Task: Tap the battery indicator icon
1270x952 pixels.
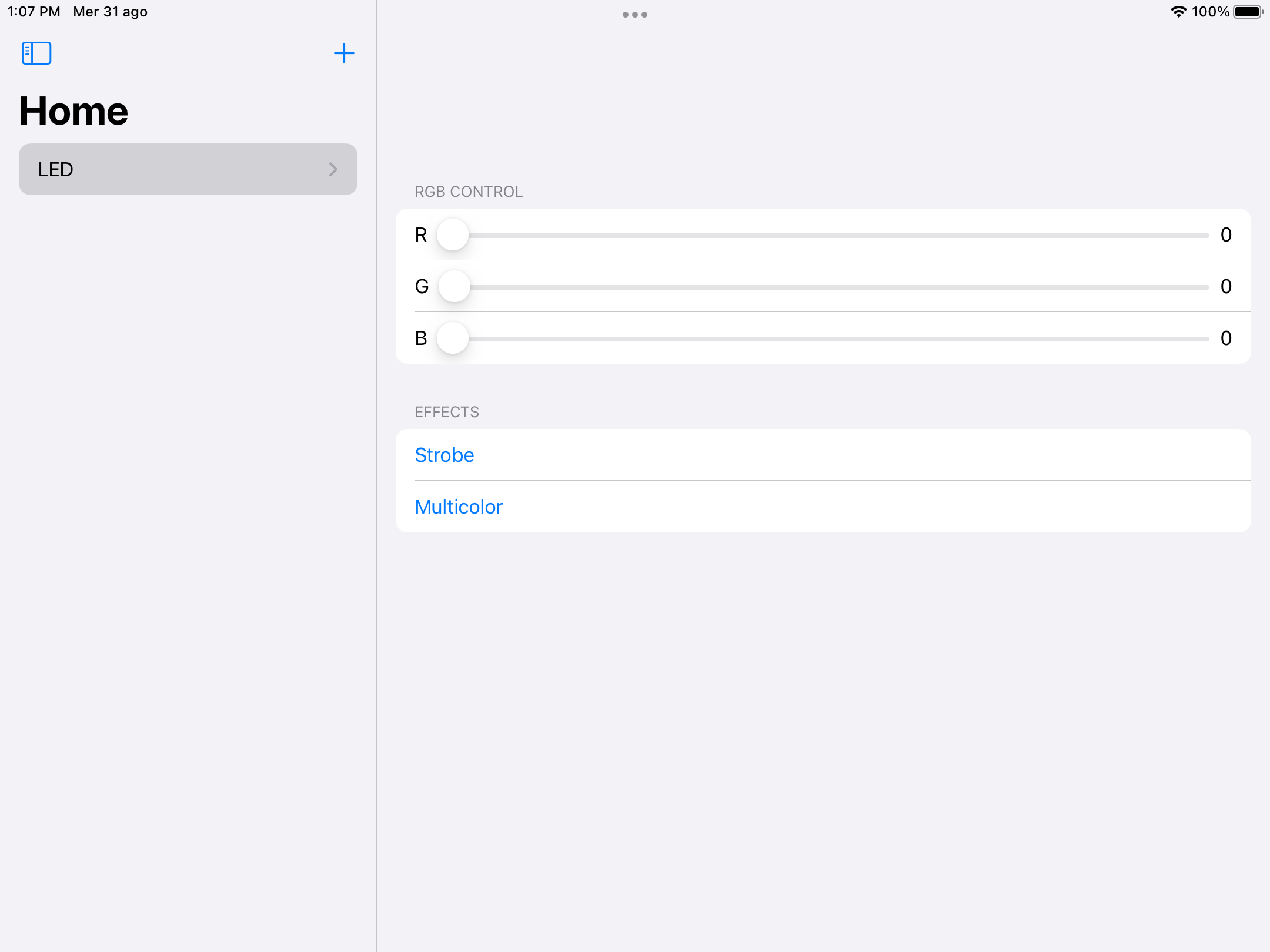Action: tap(1248, 12)
